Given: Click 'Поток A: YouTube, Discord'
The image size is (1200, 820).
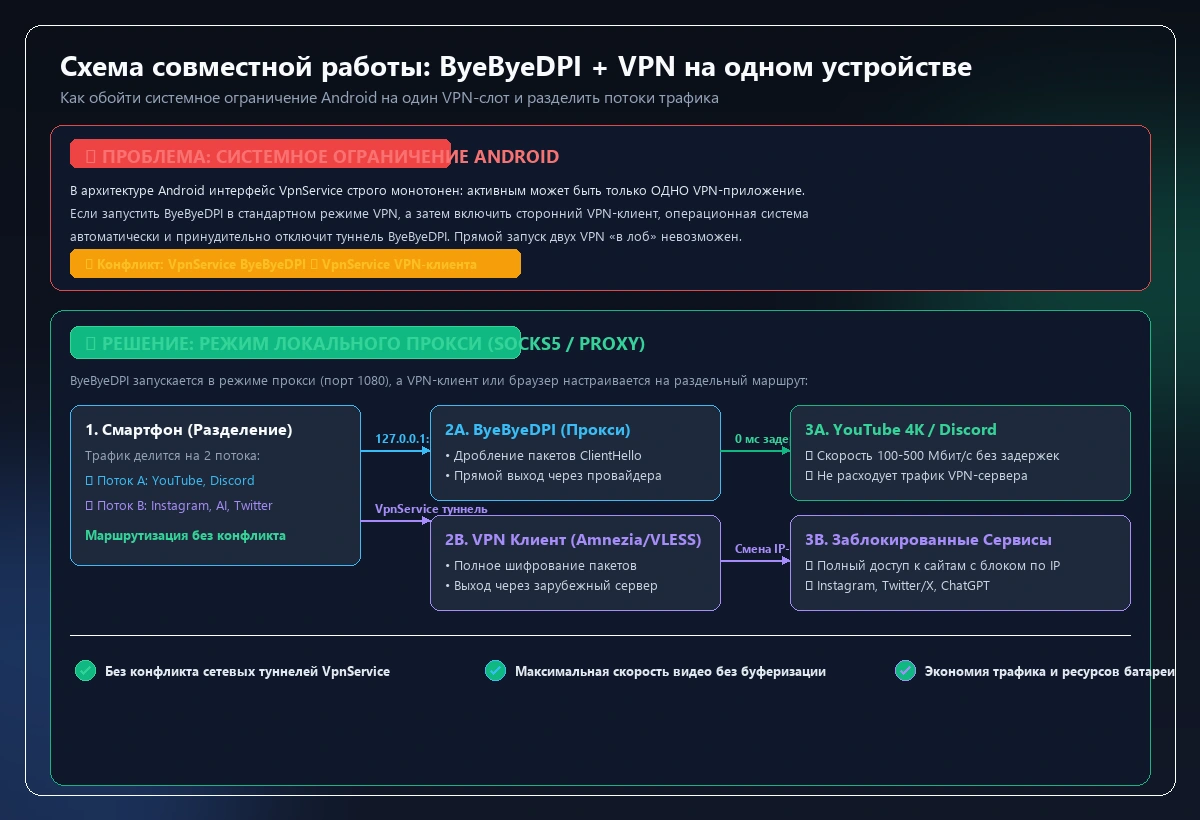Looking at the screenshot, I should pyautogui.click(x=170, y=481).
